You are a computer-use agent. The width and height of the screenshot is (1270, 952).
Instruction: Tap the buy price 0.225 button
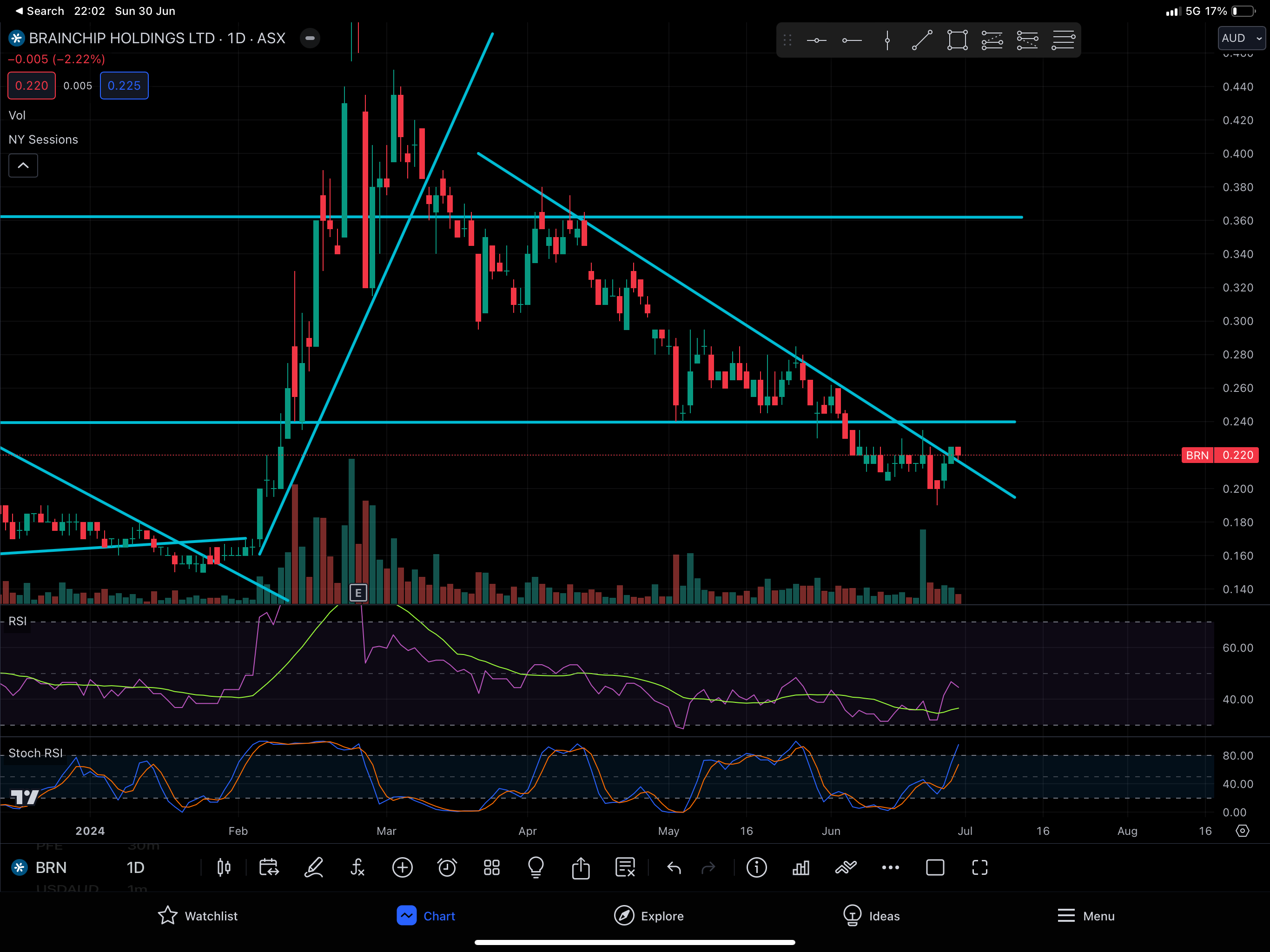[124, 86]
